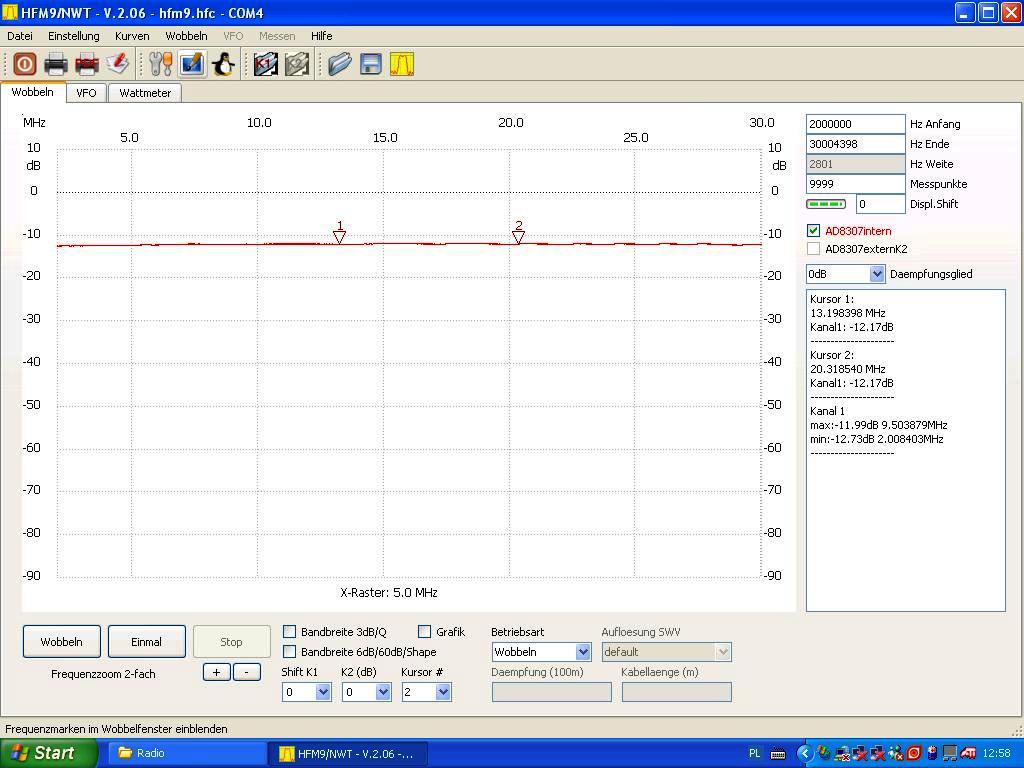Switch to the Wattmeter tab
The width and height of the screenshot is (1024, 768).
(x=145, y=93)
